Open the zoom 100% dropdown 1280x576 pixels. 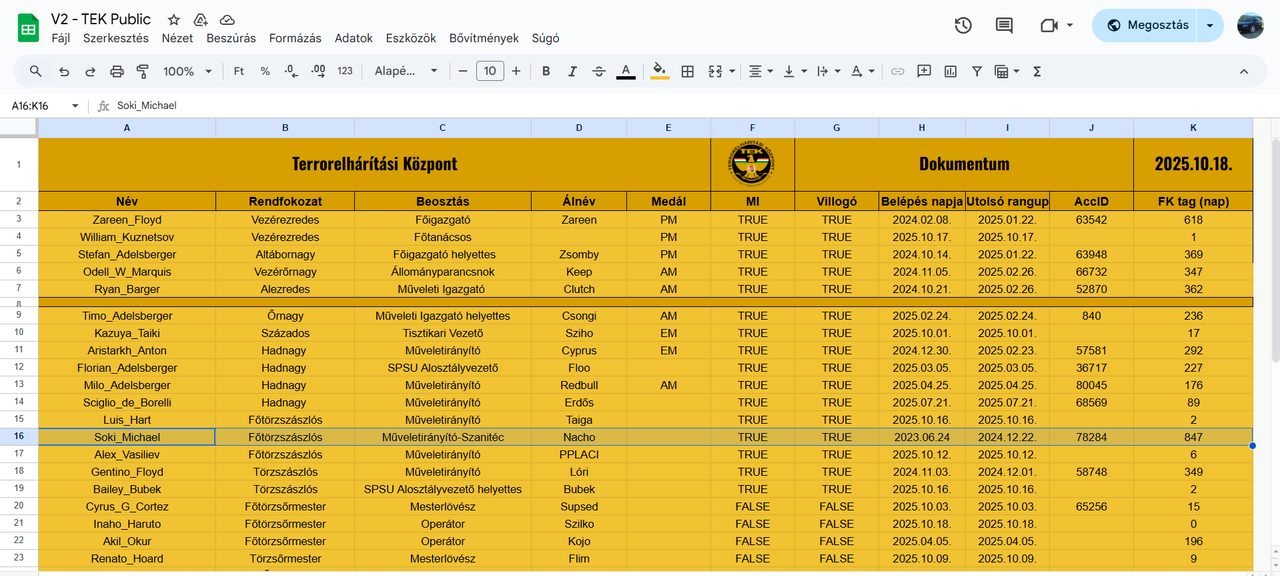pyautogui.click(x=187, y=71)
